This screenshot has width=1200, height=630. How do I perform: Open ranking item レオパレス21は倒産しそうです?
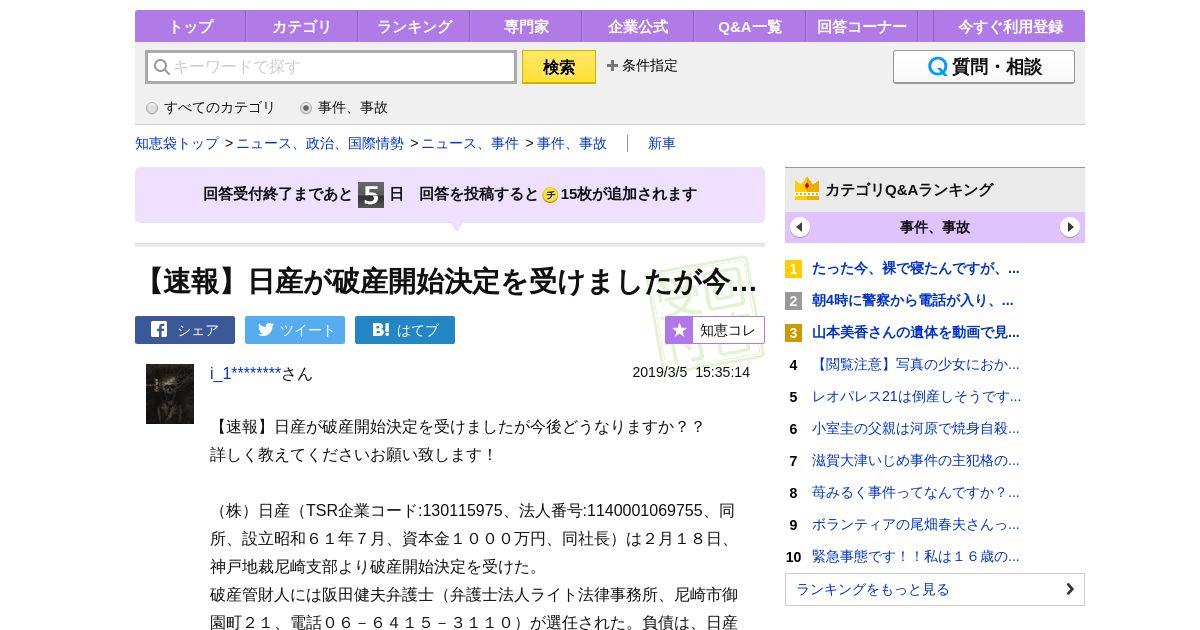(x=916, y=396)
